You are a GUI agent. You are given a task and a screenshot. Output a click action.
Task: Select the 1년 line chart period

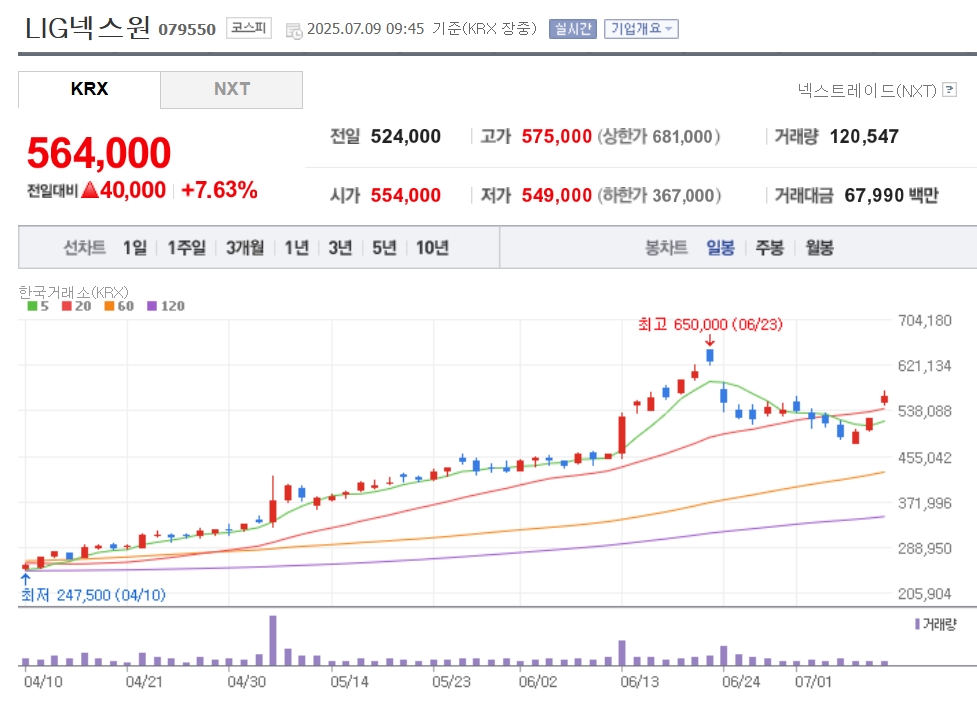[297, 248]
